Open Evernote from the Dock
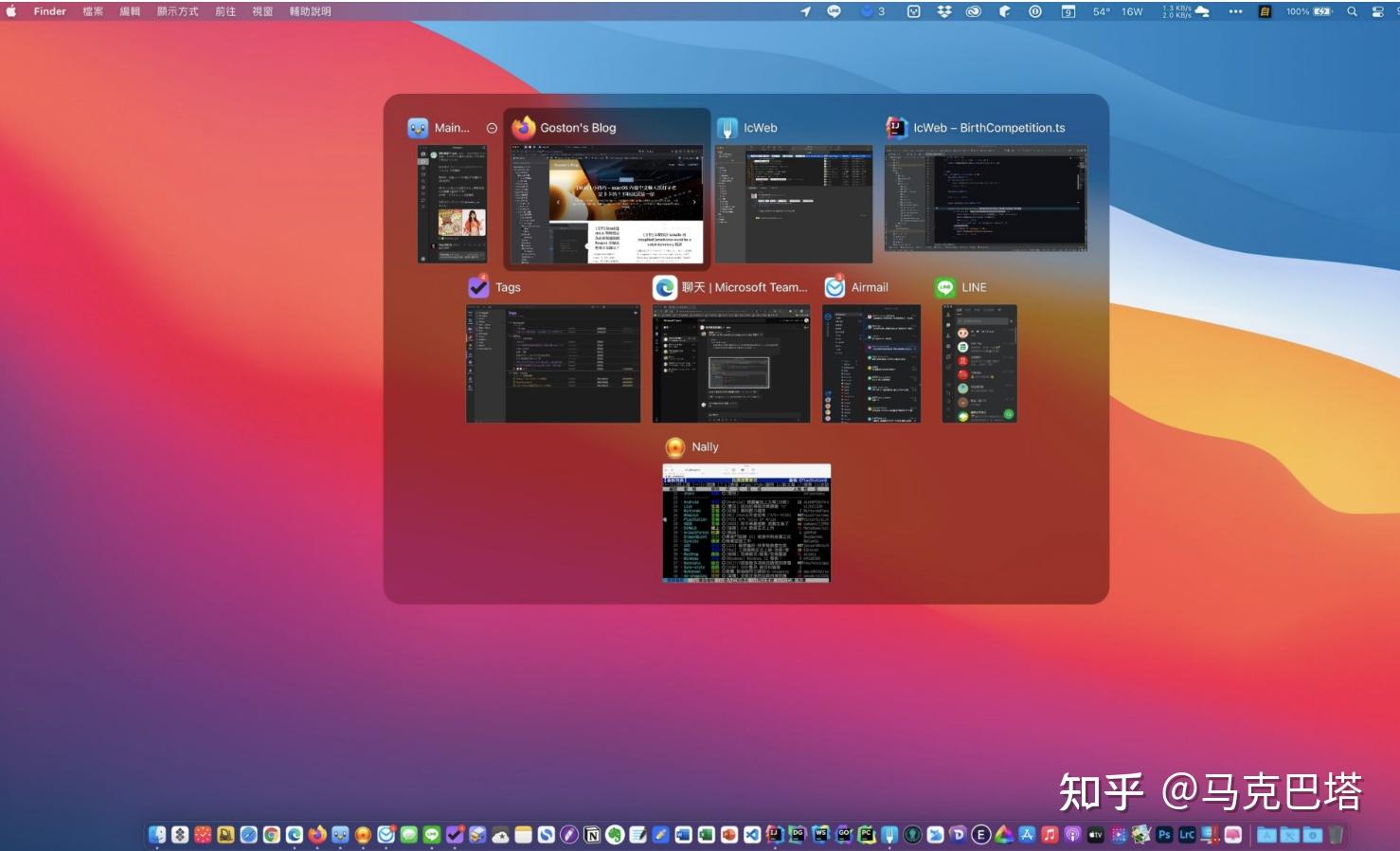This screenshot has width=1400, height=851. tap(615, 835)
